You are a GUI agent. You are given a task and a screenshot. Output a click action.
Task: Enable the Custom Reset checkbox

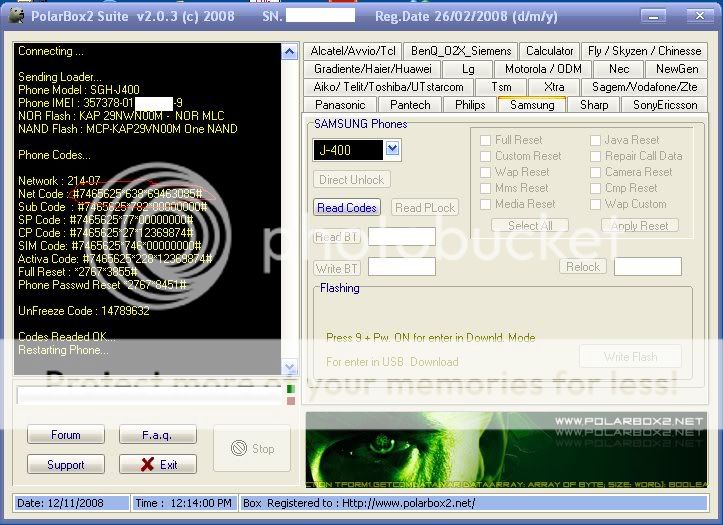[x=485, y=156]
